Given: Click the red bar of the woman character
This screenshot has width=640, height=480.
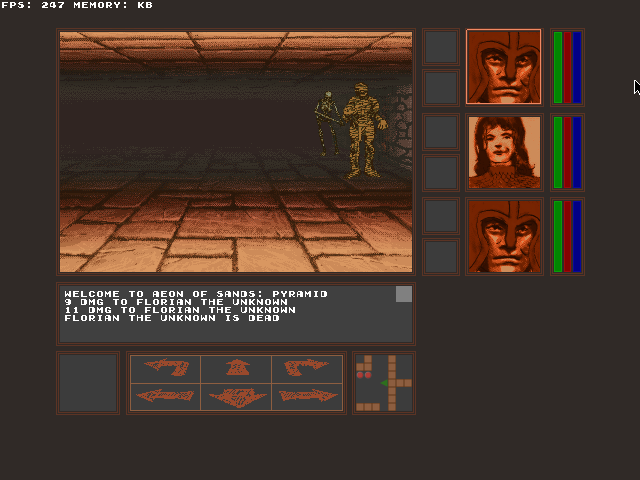Looking at the screenshot, I should (567, 152).
